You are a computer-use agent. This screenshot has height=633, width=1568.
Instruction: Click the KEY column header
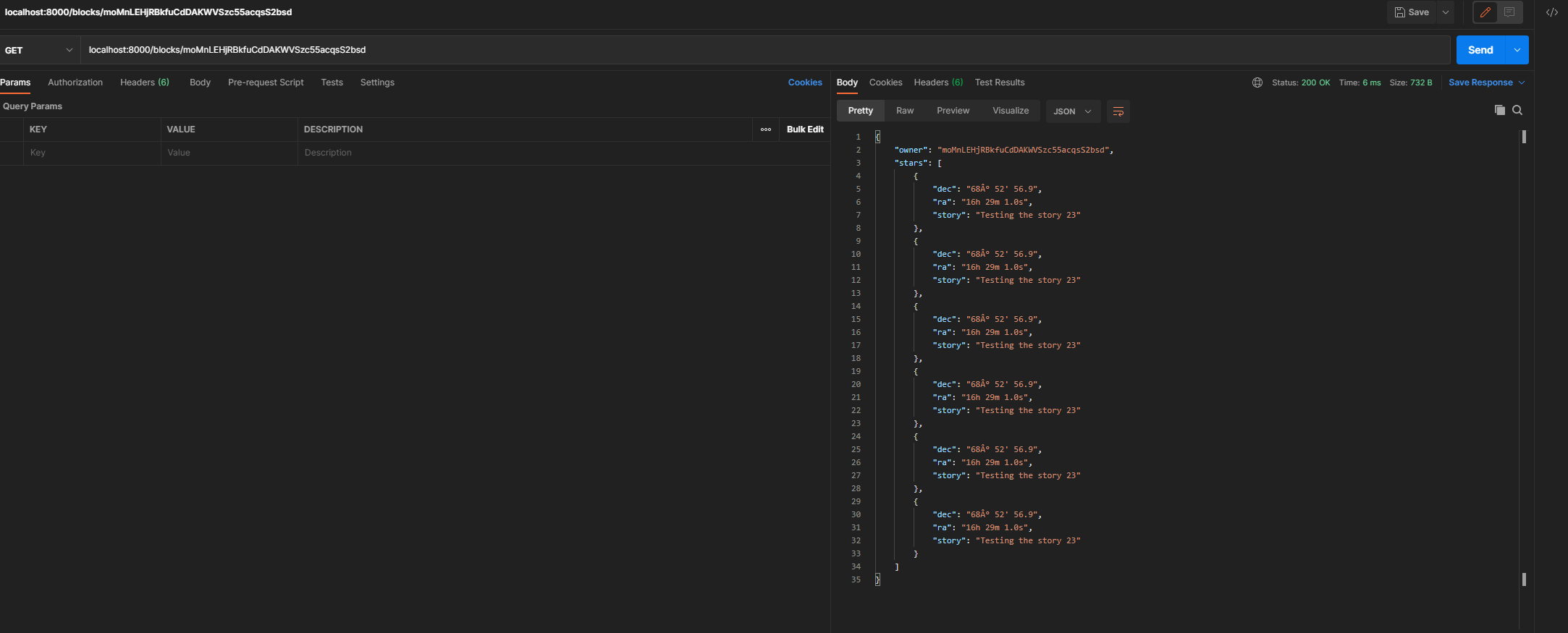(x=38, y=129)
